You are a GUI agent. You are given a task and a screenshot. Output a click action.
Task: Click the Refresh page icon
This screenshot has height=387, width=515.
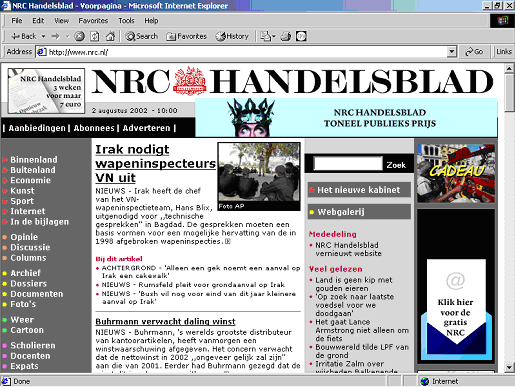tap(95, 36)
